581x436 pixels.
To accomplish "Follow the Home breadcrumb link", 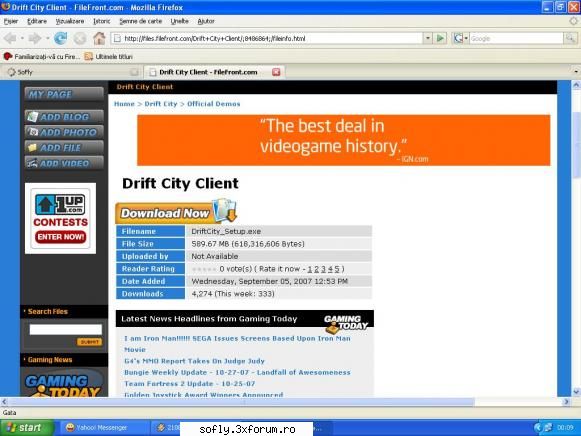I will (x=124, y=104).
